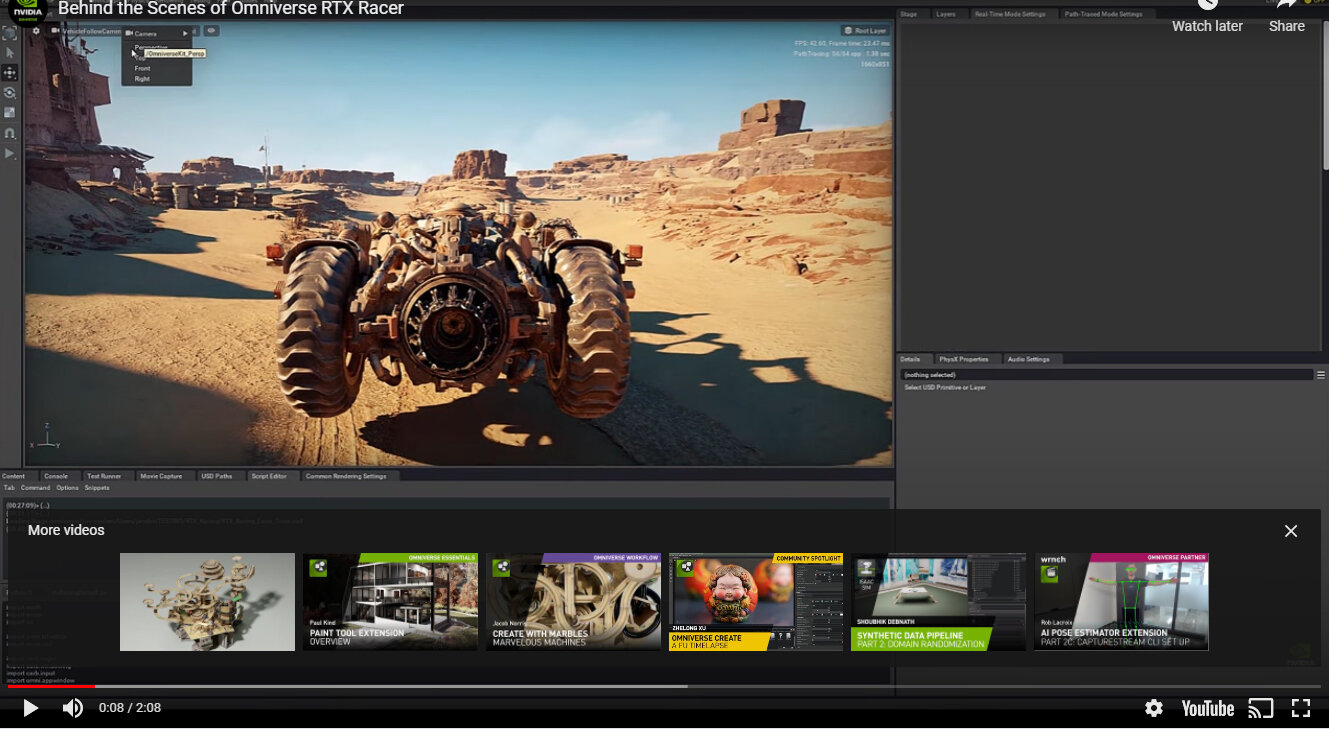Open the Snippets menu
This screenshot has width=1329, height=732.
[x=97, y=488]
